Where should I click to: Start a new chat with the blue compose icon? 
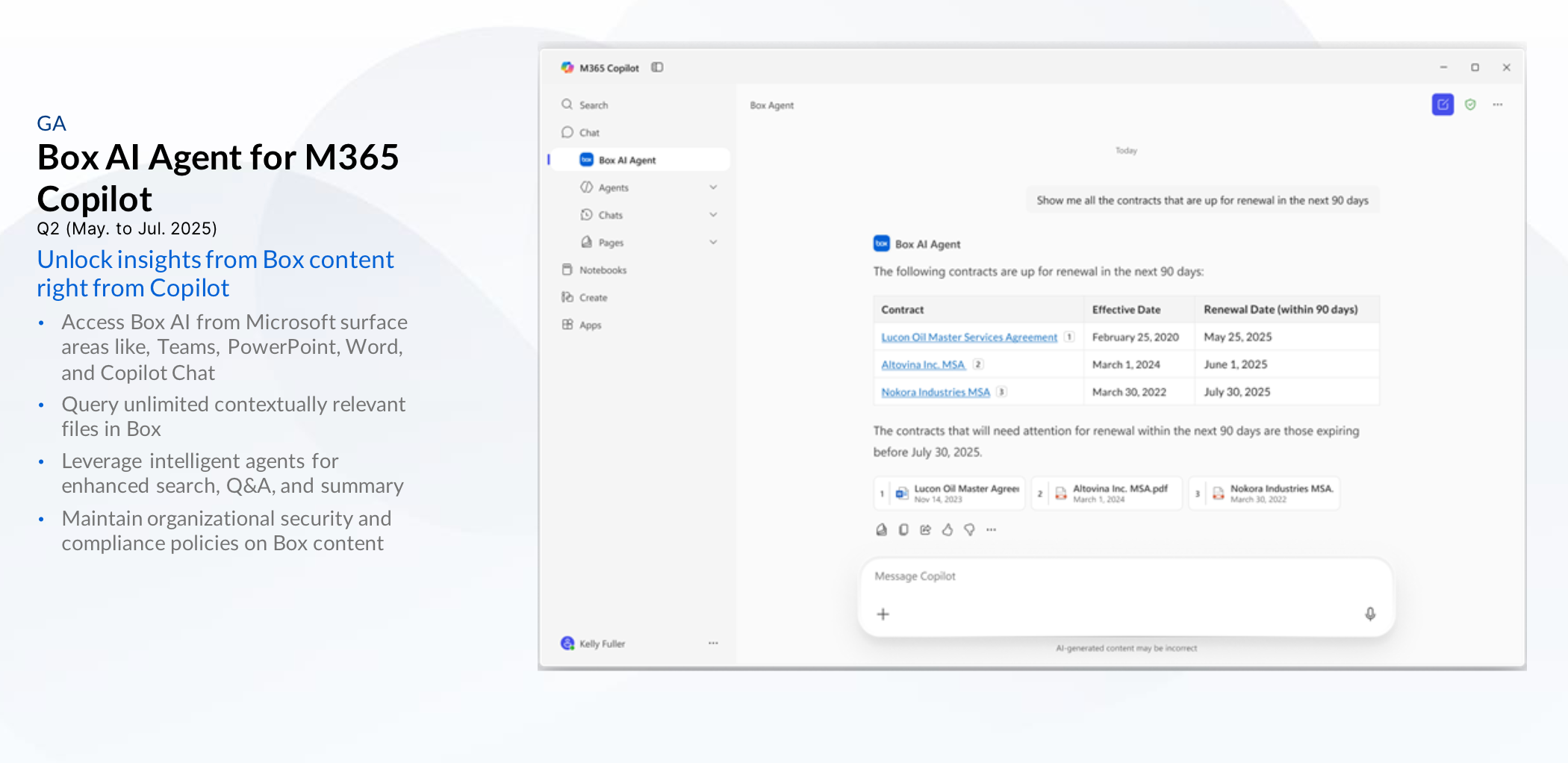point(1443,105)
